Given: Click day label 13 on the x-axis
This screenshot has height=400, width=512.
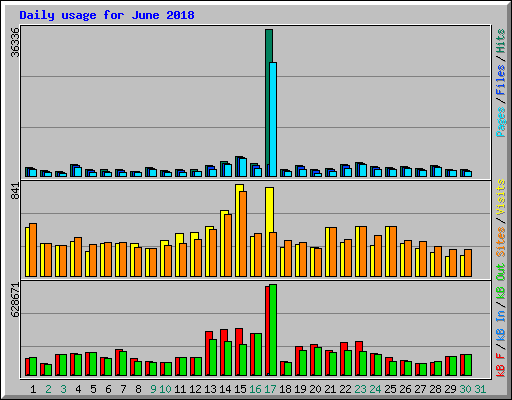Looking at the screenshot, I should [210, 389].
